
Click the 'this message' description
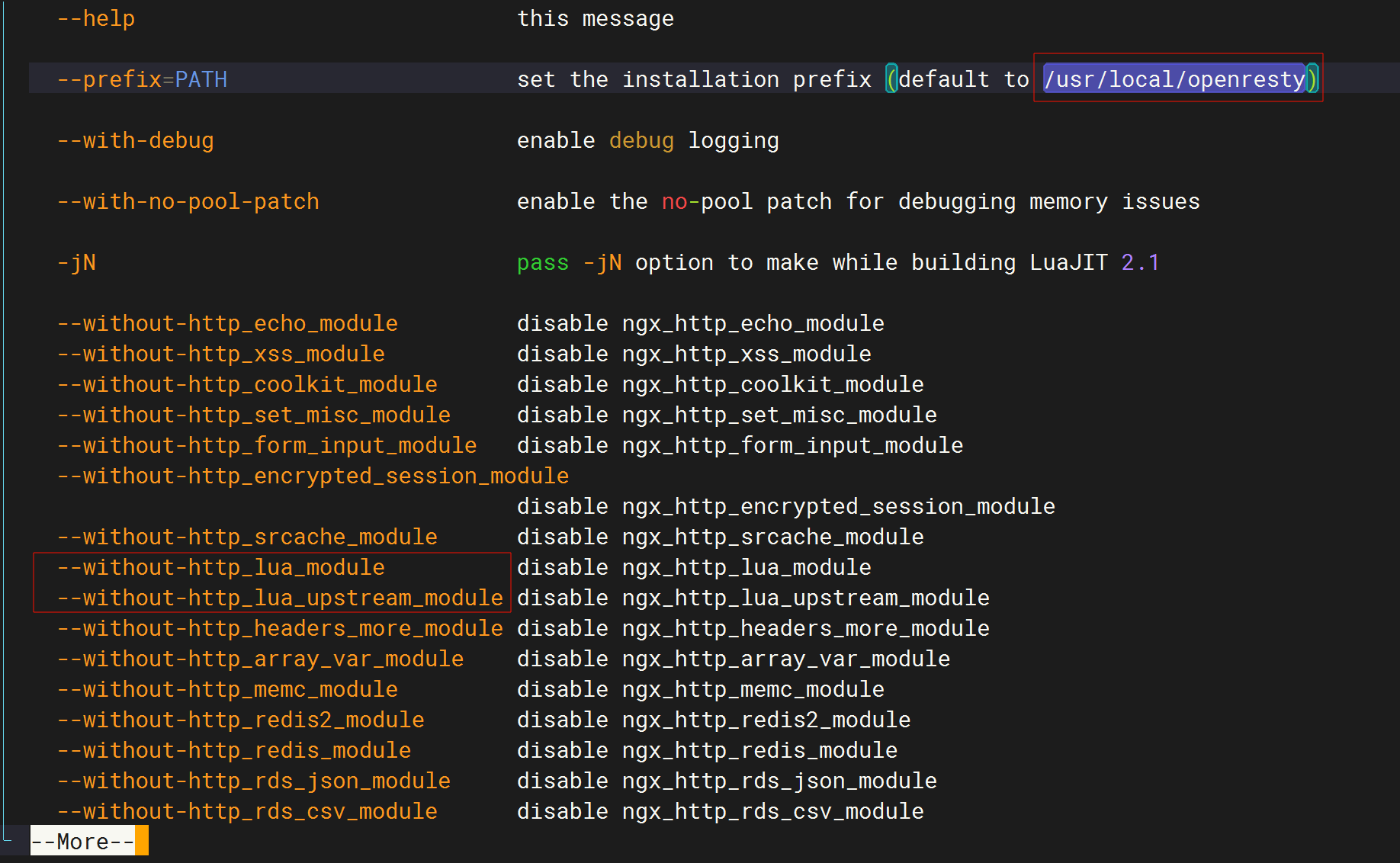(x=596, y=18)
